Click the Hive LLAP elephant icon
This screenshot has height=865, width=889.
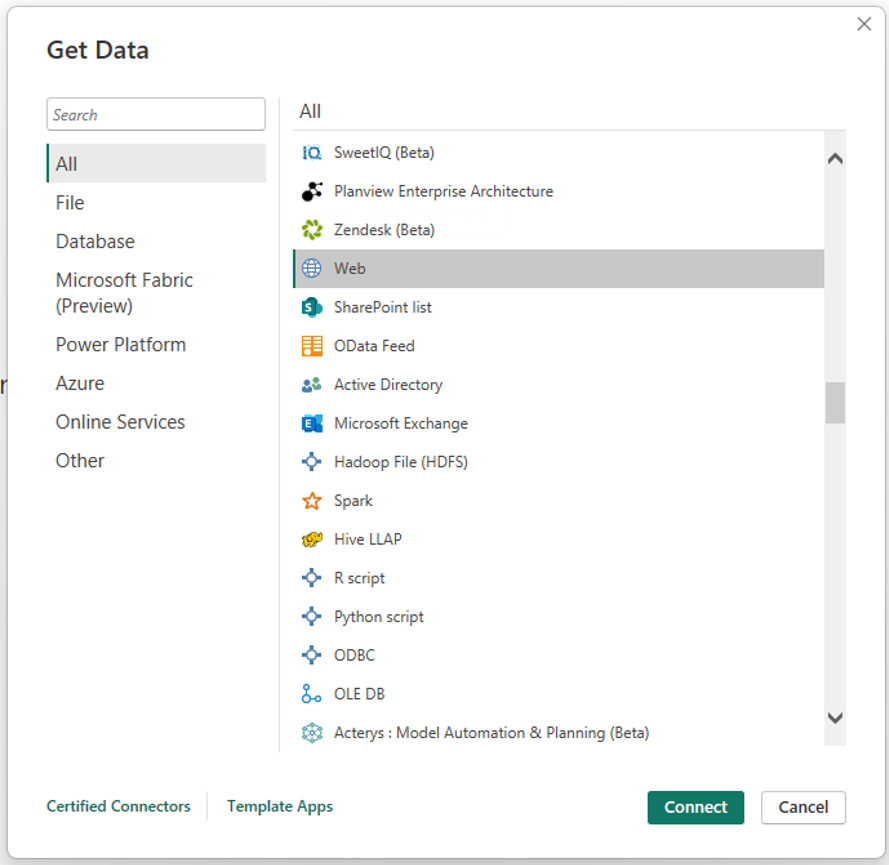(x=312, y=540)
